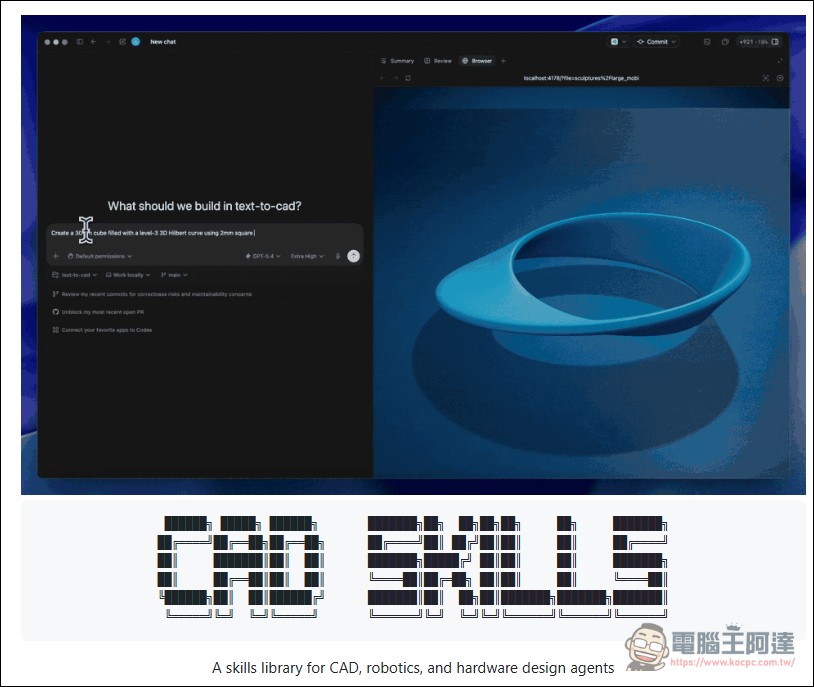The width and height of the screenshot is (814, 687).
Task: Click the localhost:4178 address bar
Action: click(581, 78)
